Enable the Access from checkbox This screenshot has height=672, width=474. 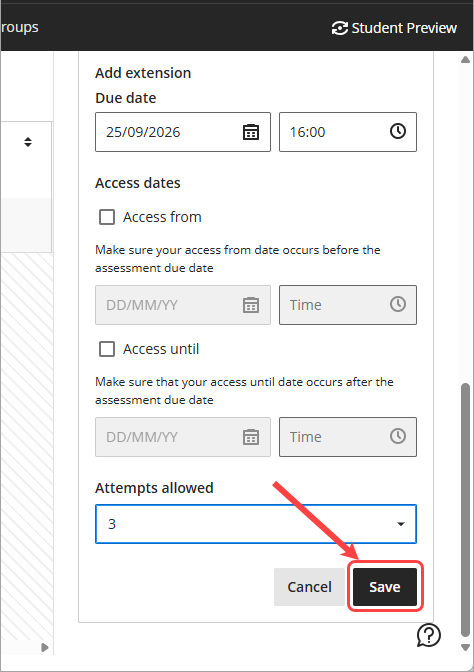(x=107, y=217)
